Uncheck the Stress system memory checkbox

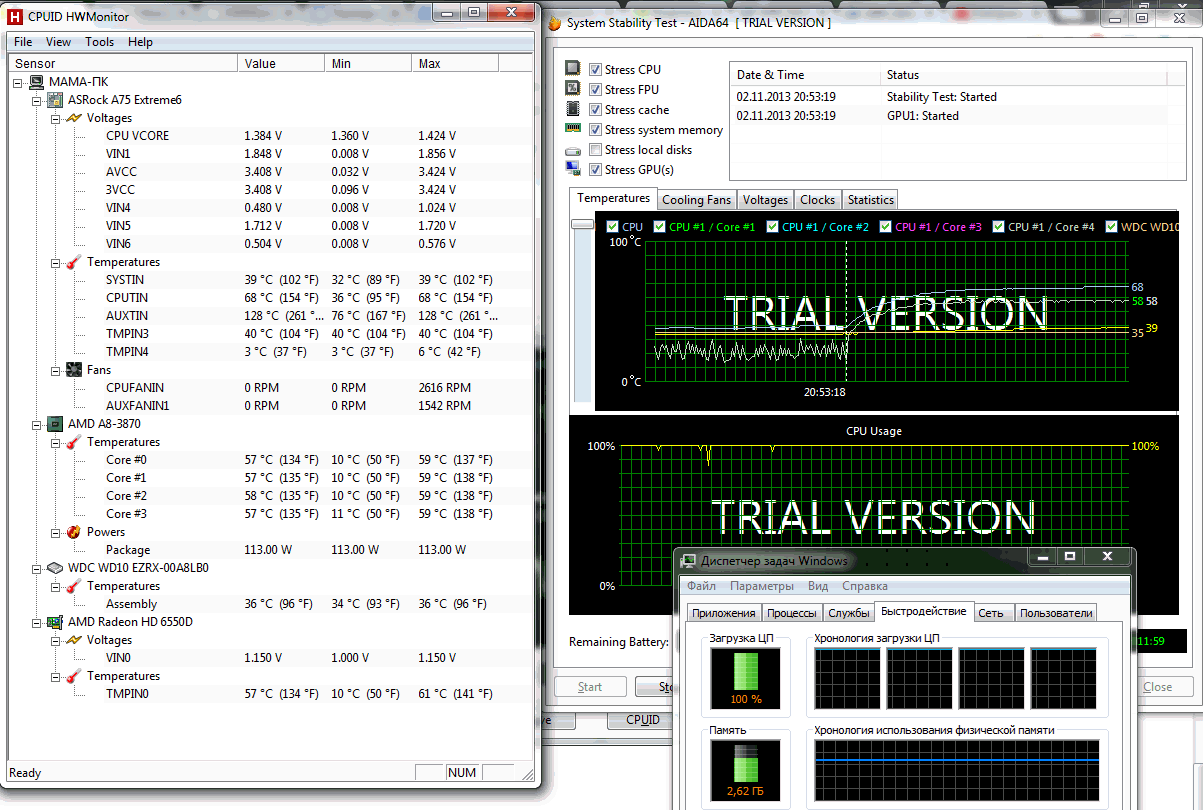(x=595, y=130)
